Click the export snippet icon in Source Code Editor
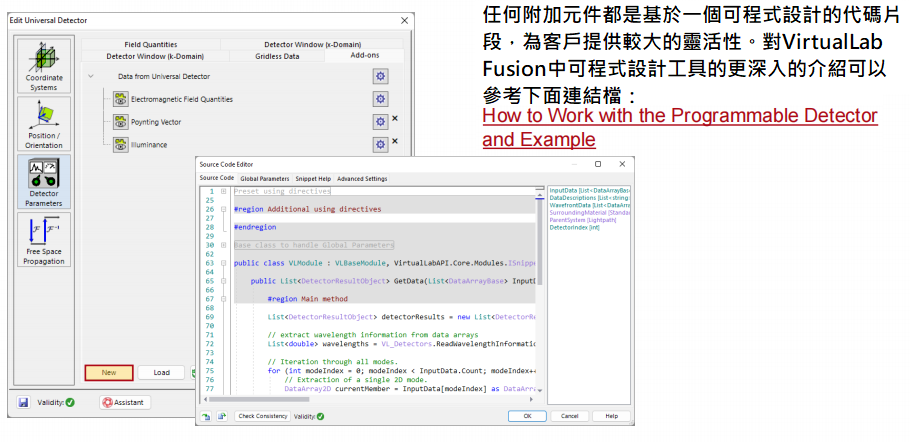The height and width of the screenshot is (442, 910). pos(221,416)
